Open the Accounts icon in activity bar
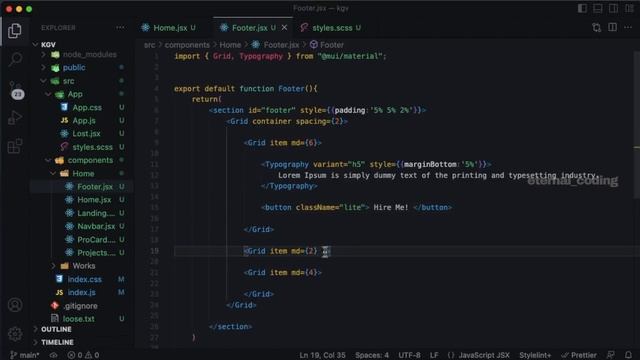The image size is (640, 360). tap(15, 305)
